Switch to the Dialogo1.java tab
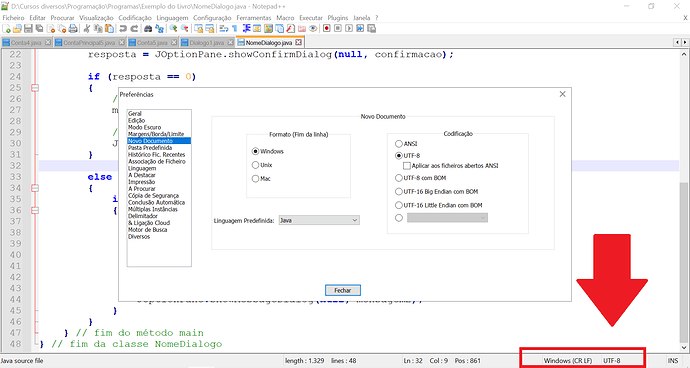 pos(206,43)
